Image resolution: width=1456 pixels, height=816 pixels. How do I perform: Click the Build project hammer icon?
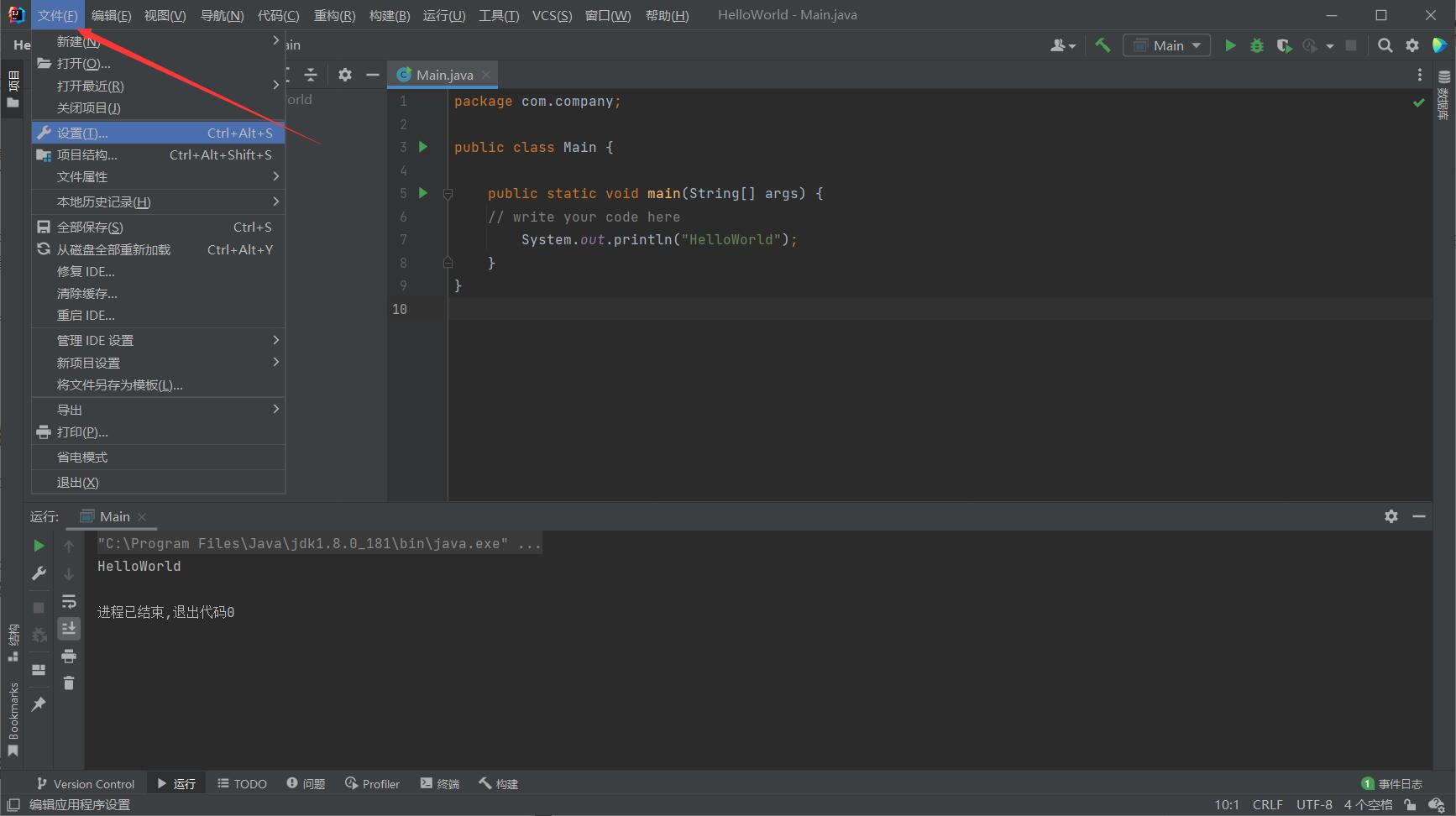(1102, 45)
